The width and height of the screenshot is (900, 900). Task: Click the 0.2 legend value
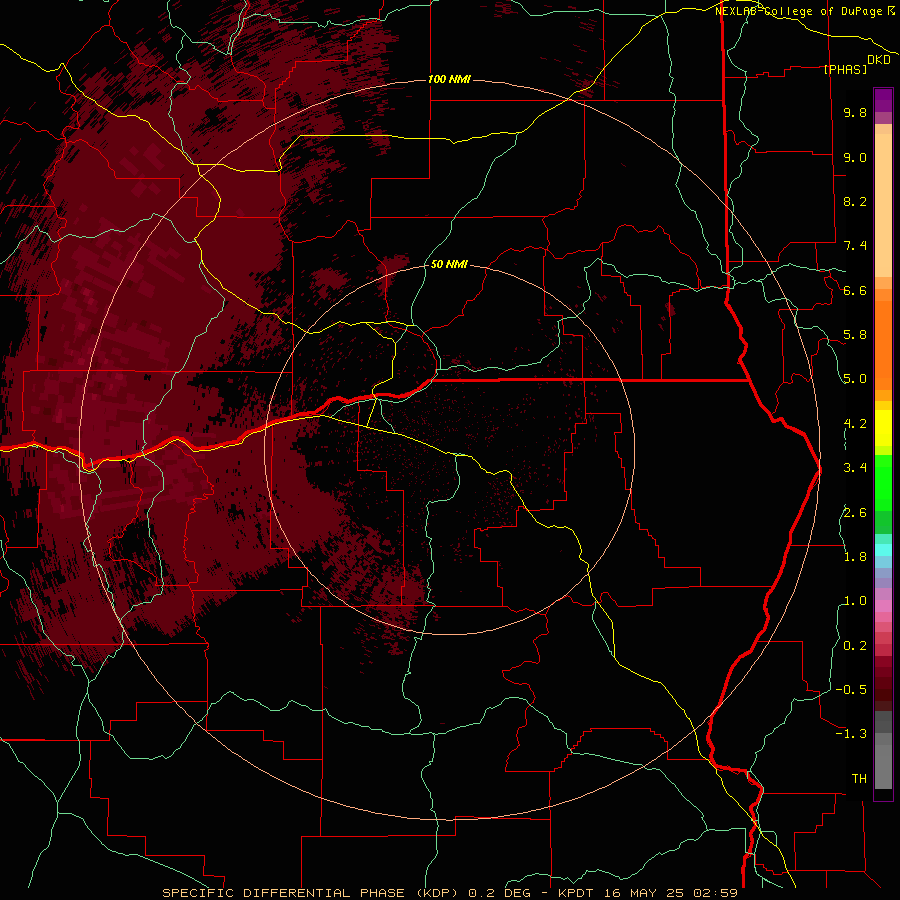tap(855, 646)
